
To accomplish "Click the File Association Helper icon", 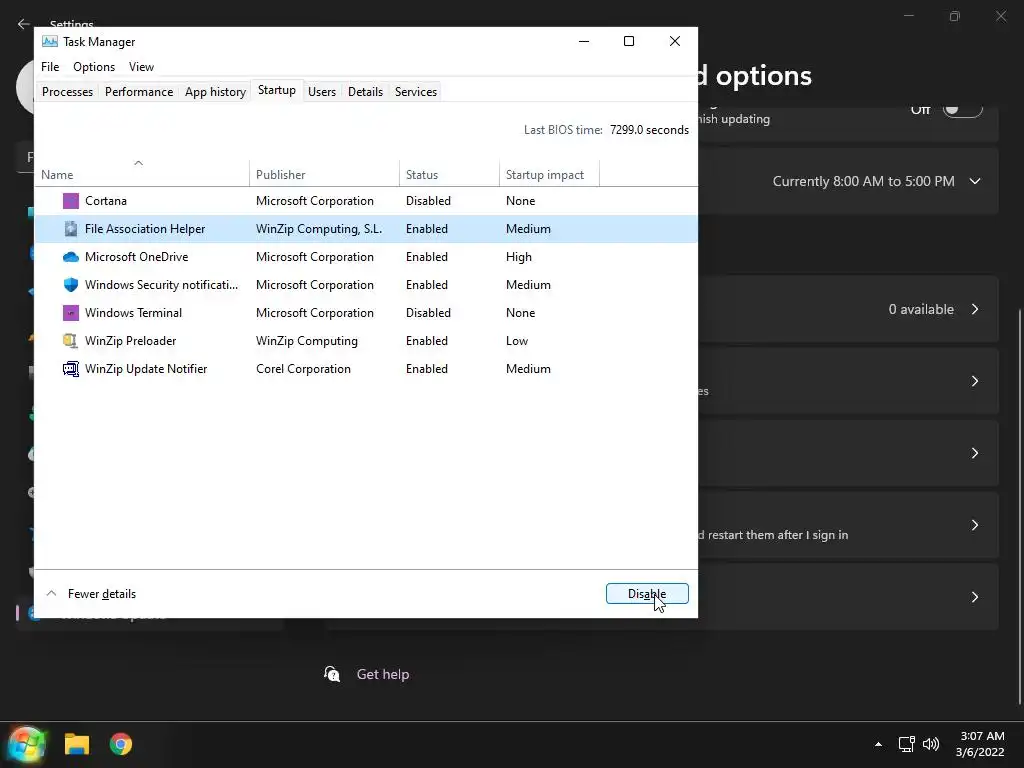I will [71, 229].
